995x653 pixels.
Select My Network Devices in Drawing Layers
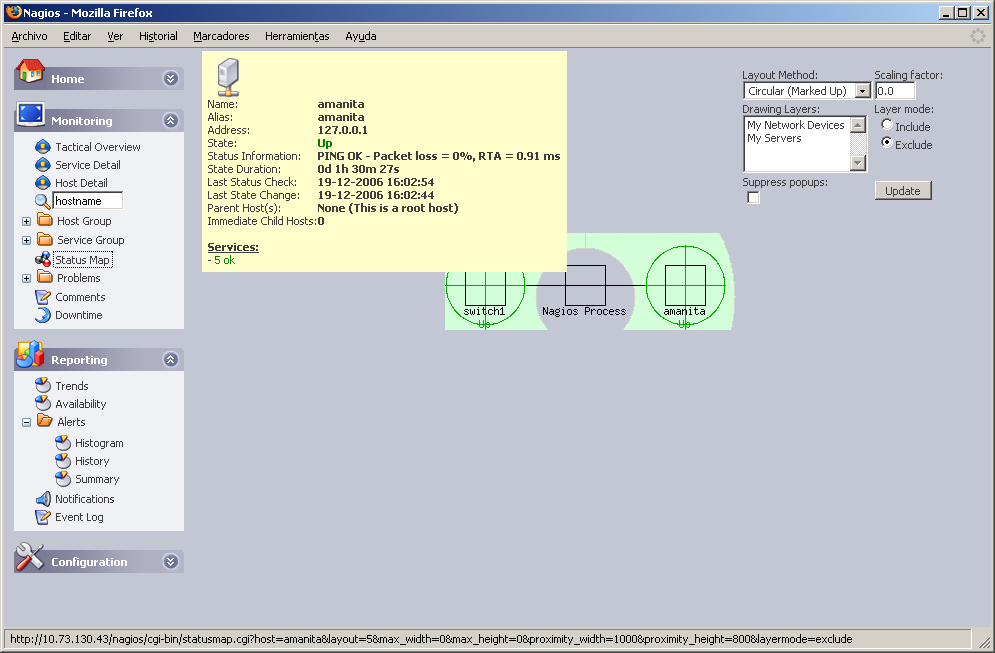[796, 125]
